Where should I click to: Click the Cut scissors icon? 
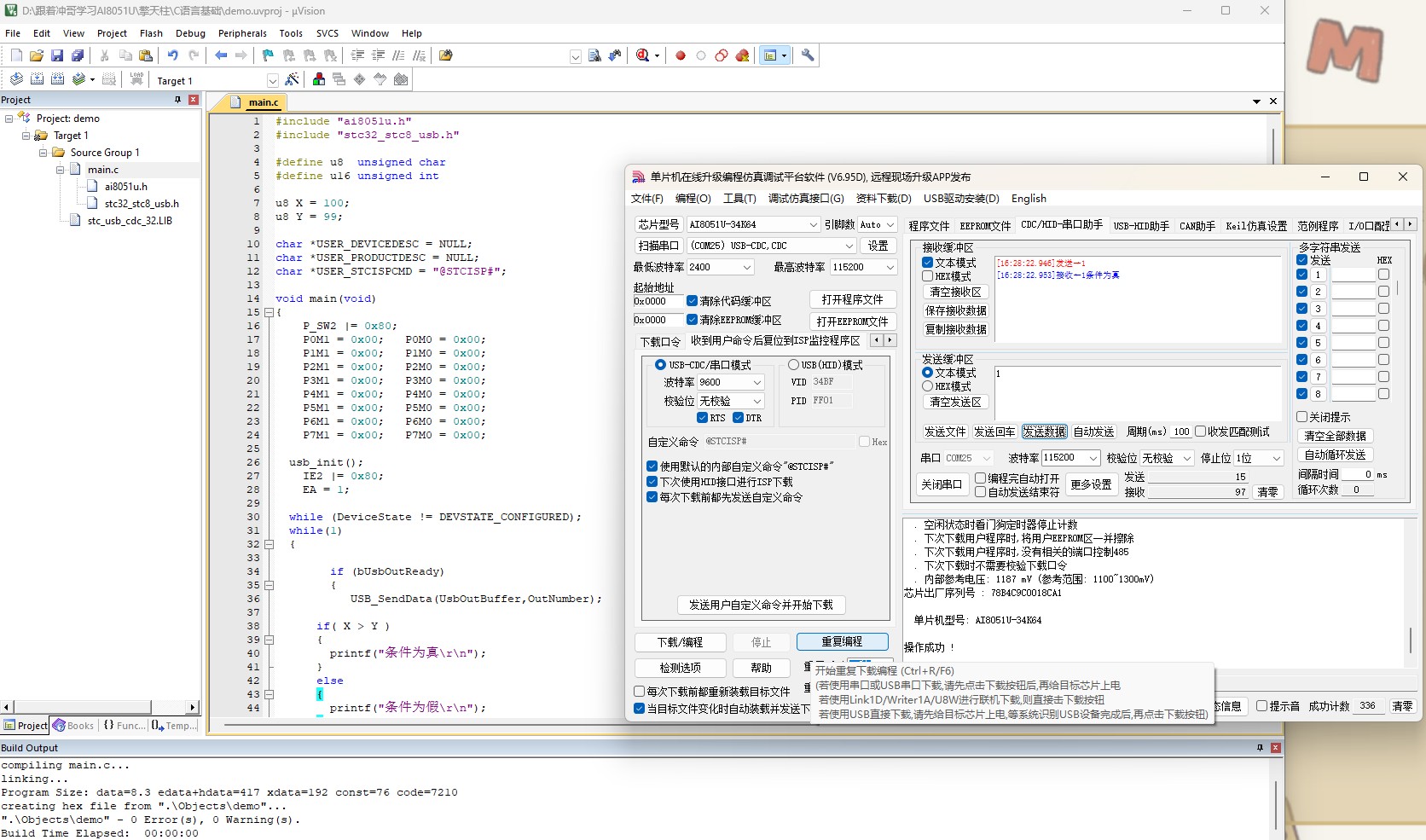(104, 55)
